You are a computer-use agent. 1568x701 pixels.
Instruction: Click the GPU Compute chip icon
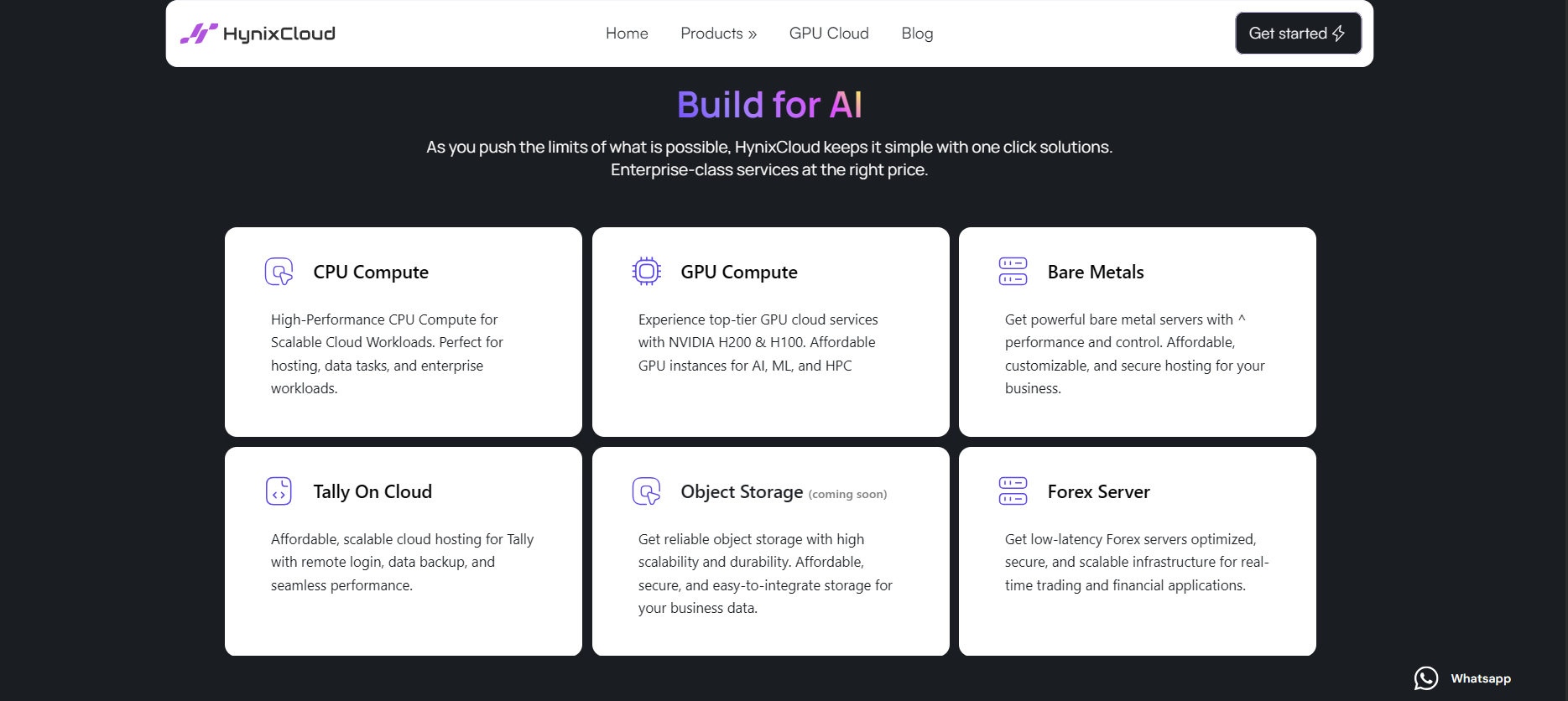646,272
